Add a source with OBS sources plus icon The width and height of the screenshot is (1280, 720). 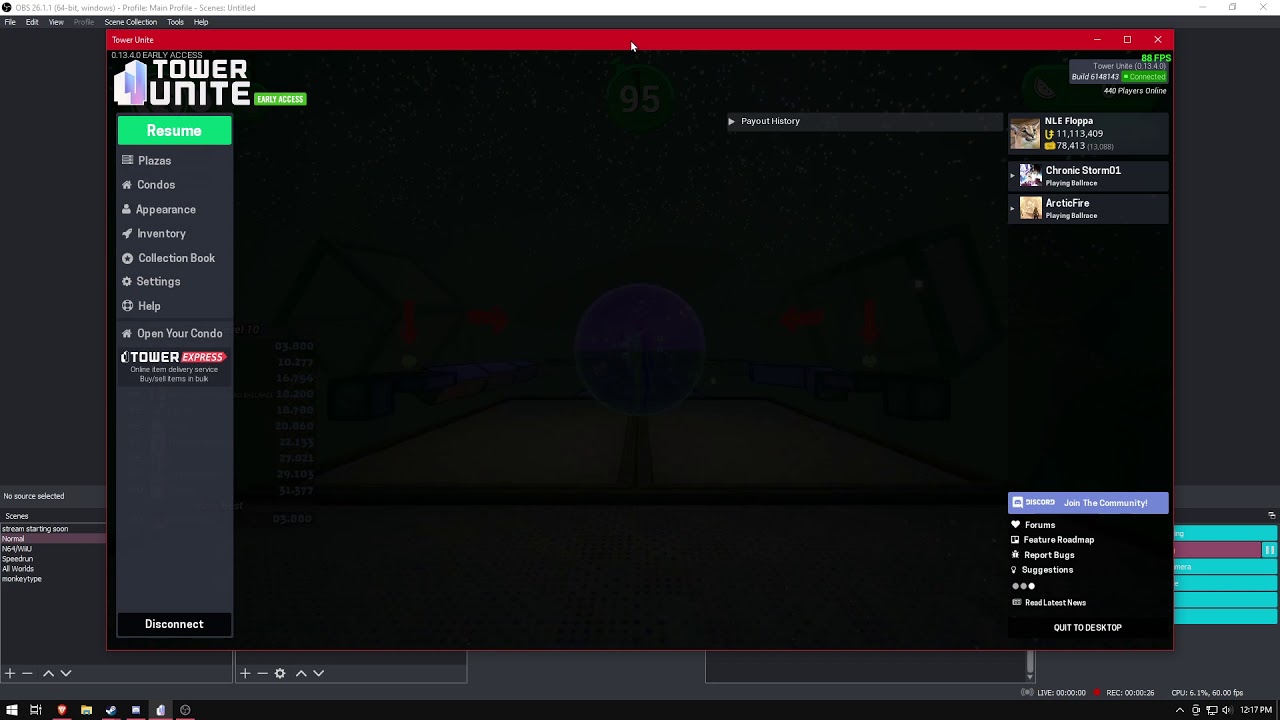(245, 674)
